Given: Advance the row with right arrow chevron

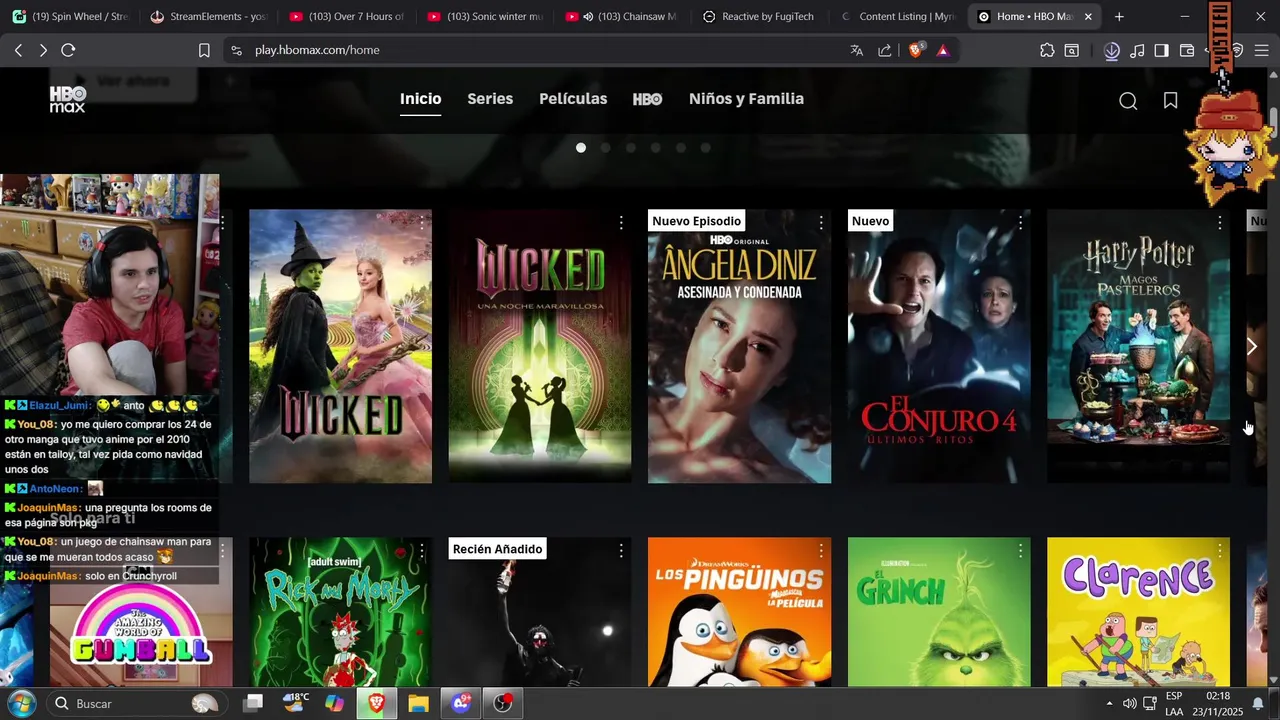Looking at the screenshot, I should [1251, 347].
